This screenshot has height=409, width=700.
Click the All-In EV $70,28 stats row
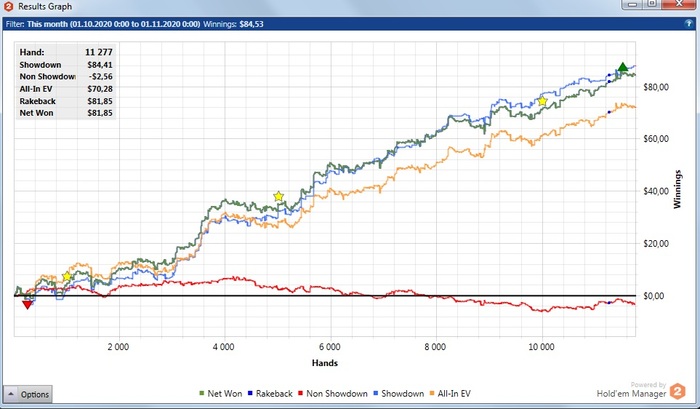(66, 89)
